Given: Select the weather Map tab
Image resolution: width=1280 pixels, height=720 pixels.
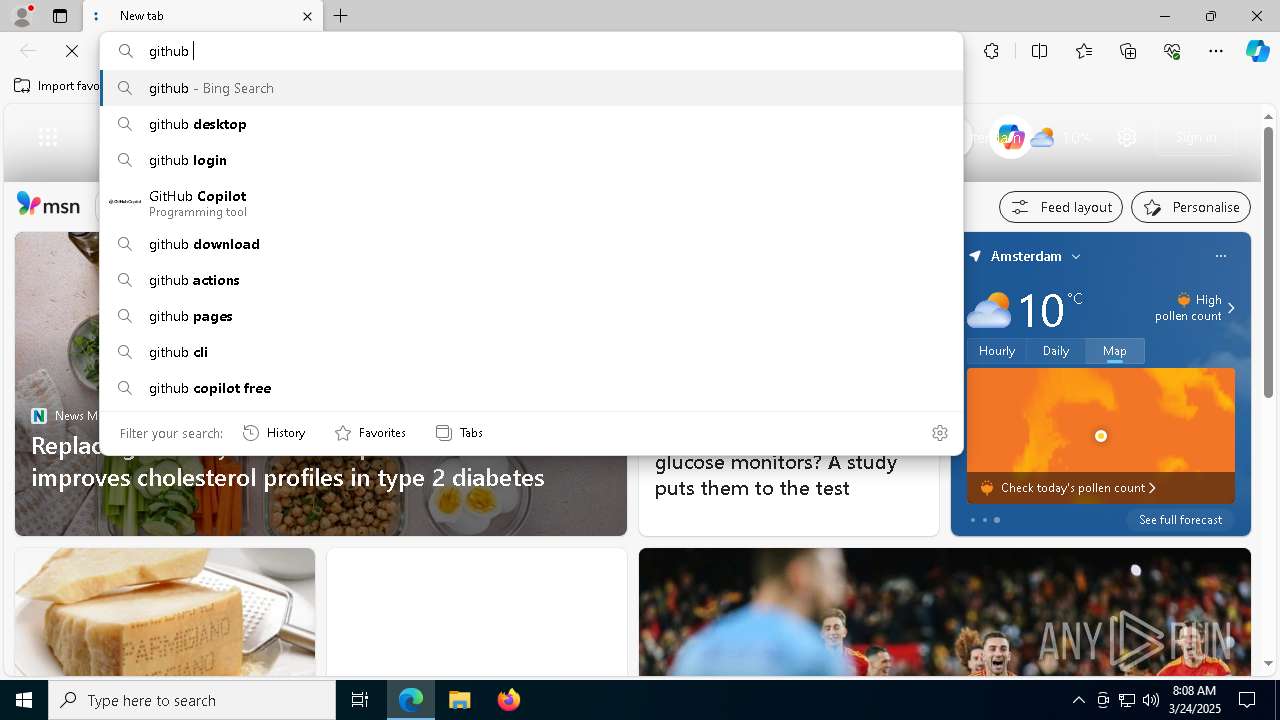Looking at the screenshot, I should (1115, 351).
